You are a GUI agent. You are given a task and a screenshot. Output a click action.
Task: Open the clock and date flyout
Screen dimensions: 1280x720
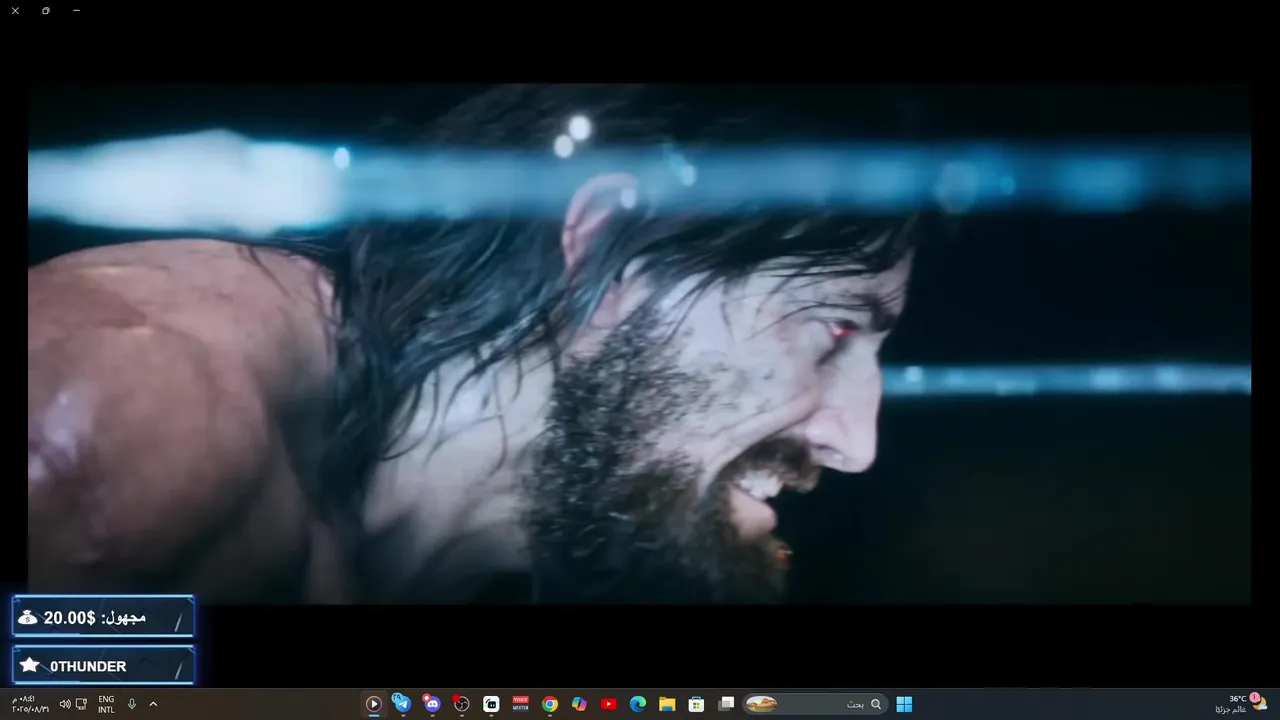[30, 704]
